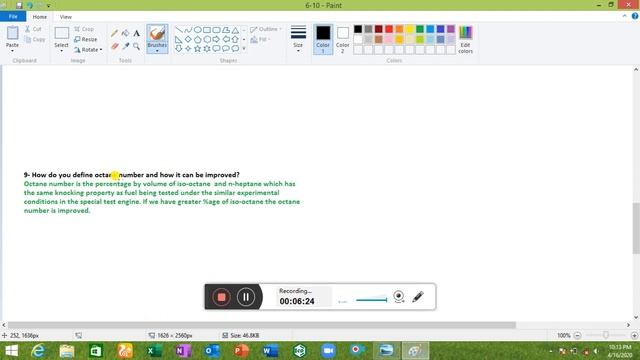Choose the Oval shape
Screen dimensions: 640x360
pyautogui.click(x=198, y=30)
